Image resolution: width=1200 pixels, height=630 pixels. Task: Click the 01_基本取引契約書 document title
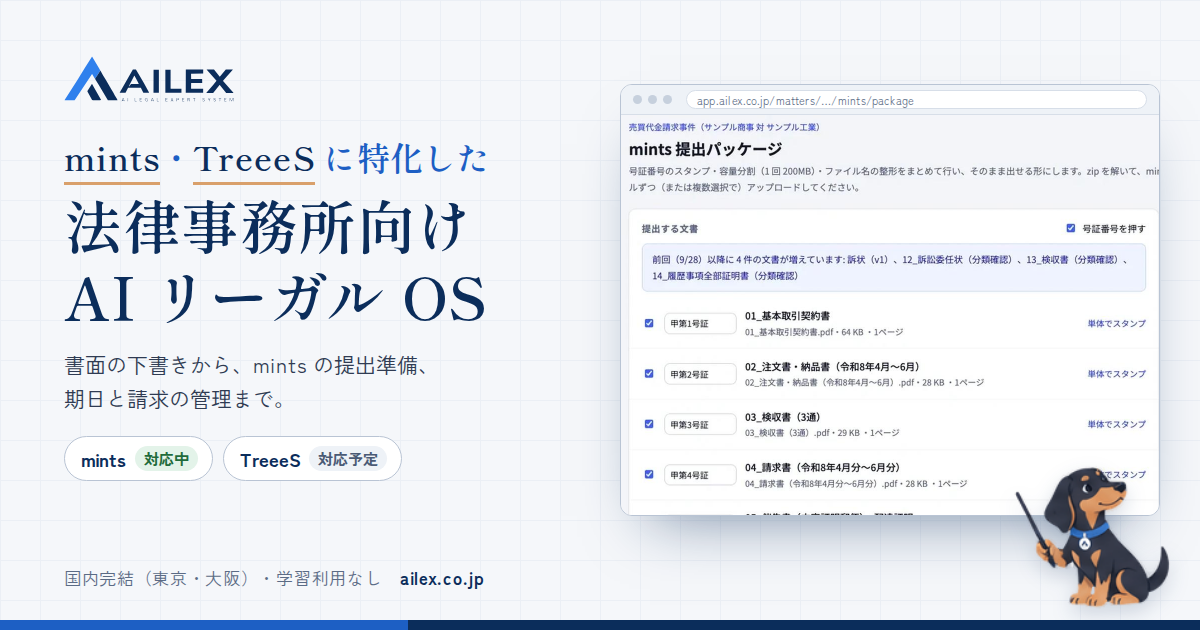[x=787, y=316]
